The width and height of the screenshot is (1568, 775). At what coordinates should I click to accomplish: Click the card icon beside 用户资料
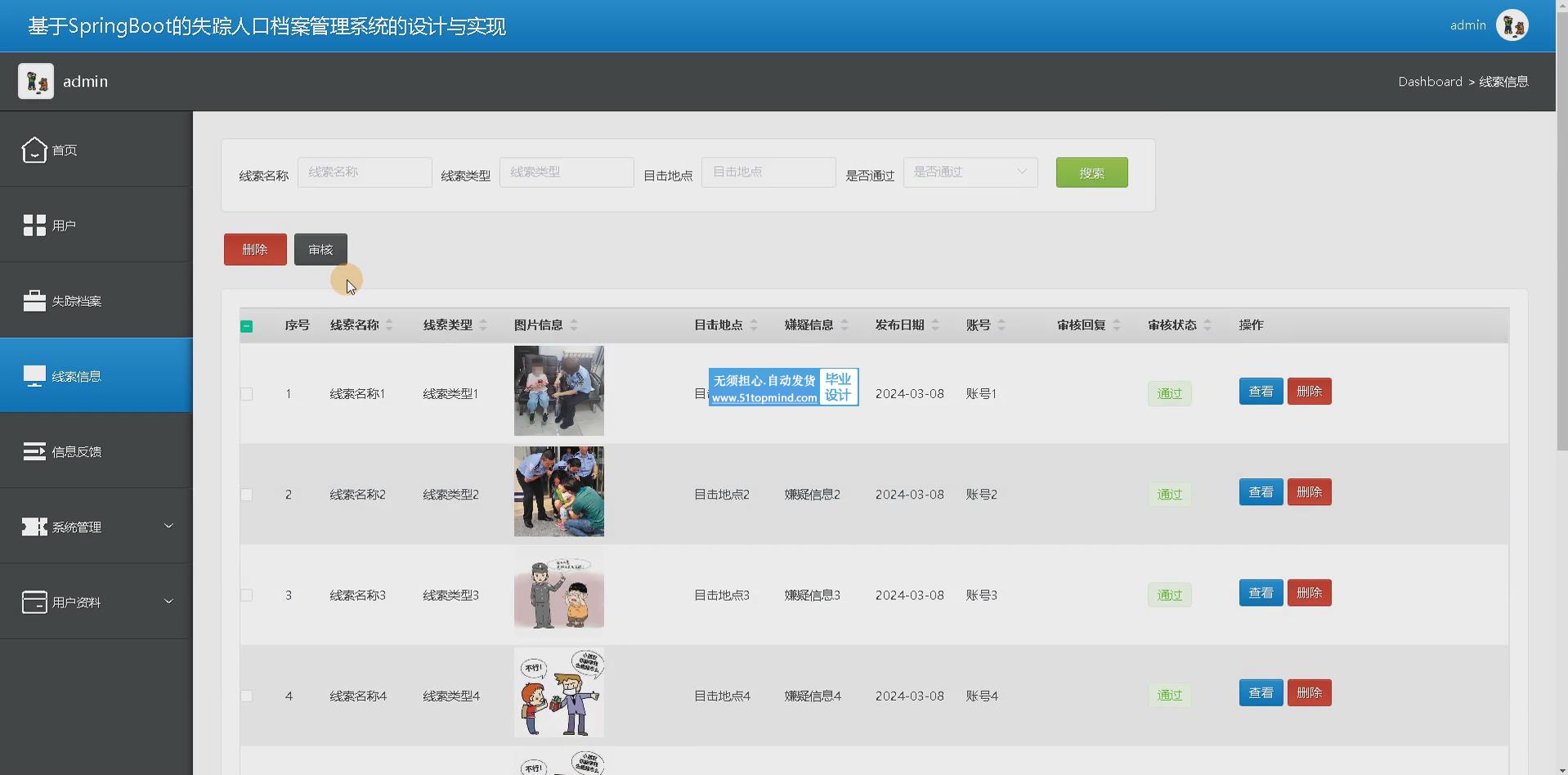pos(34,603)
